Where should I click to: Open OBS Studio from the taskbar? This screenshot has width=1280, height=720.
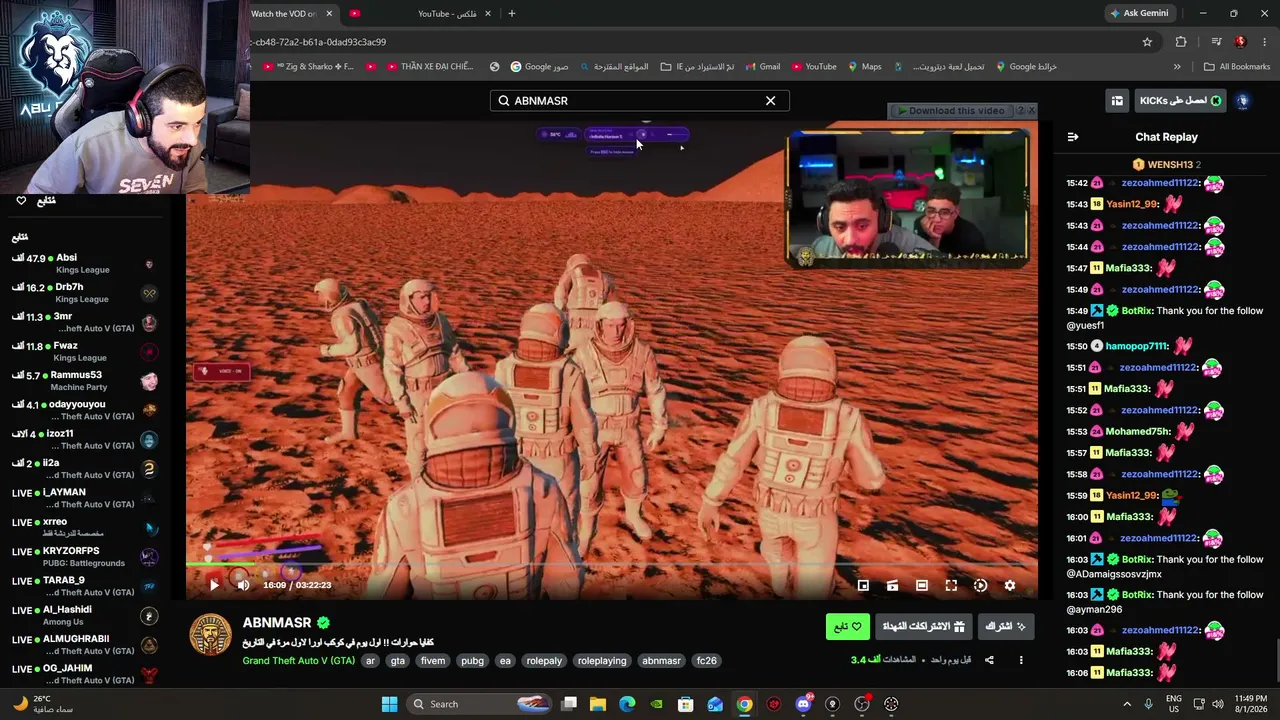pos(862,704)
